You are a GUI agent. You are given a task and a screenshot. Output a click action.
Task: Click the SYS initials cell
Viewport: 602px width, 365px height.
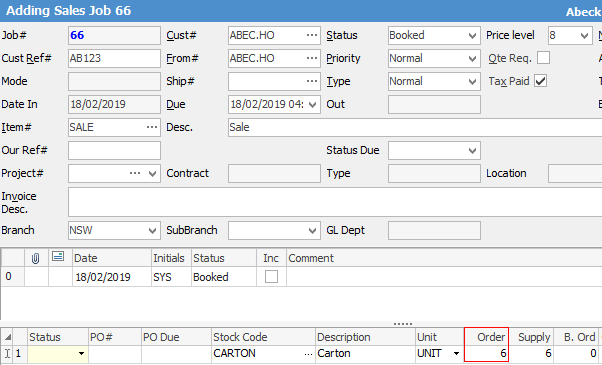(x=171, y=277)
